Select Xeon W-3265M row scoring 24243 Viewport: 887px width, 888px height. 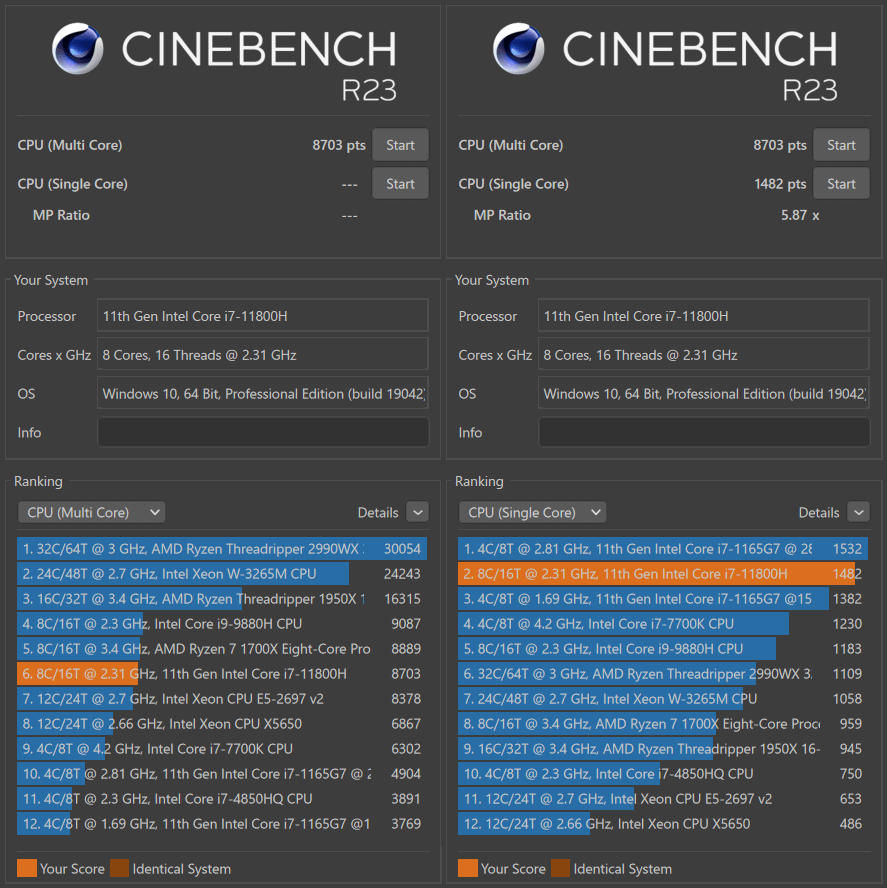coord(222,574)
